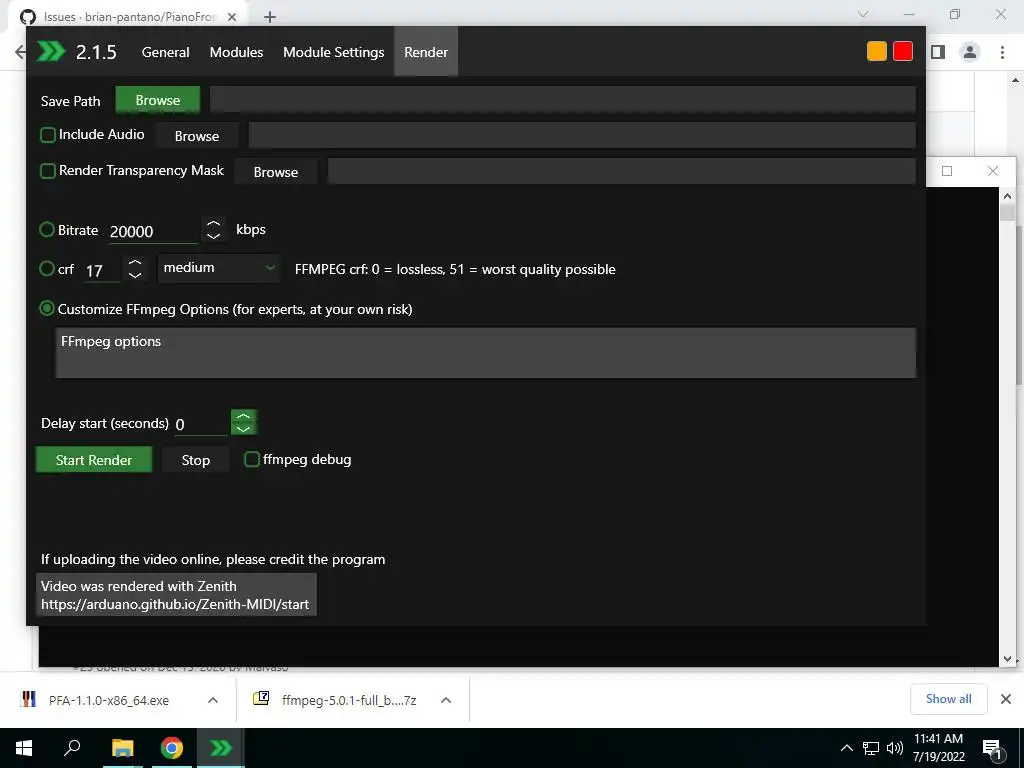The image size is (1024, 768).
Task: Click the red close square button
Action: [903, 51]
